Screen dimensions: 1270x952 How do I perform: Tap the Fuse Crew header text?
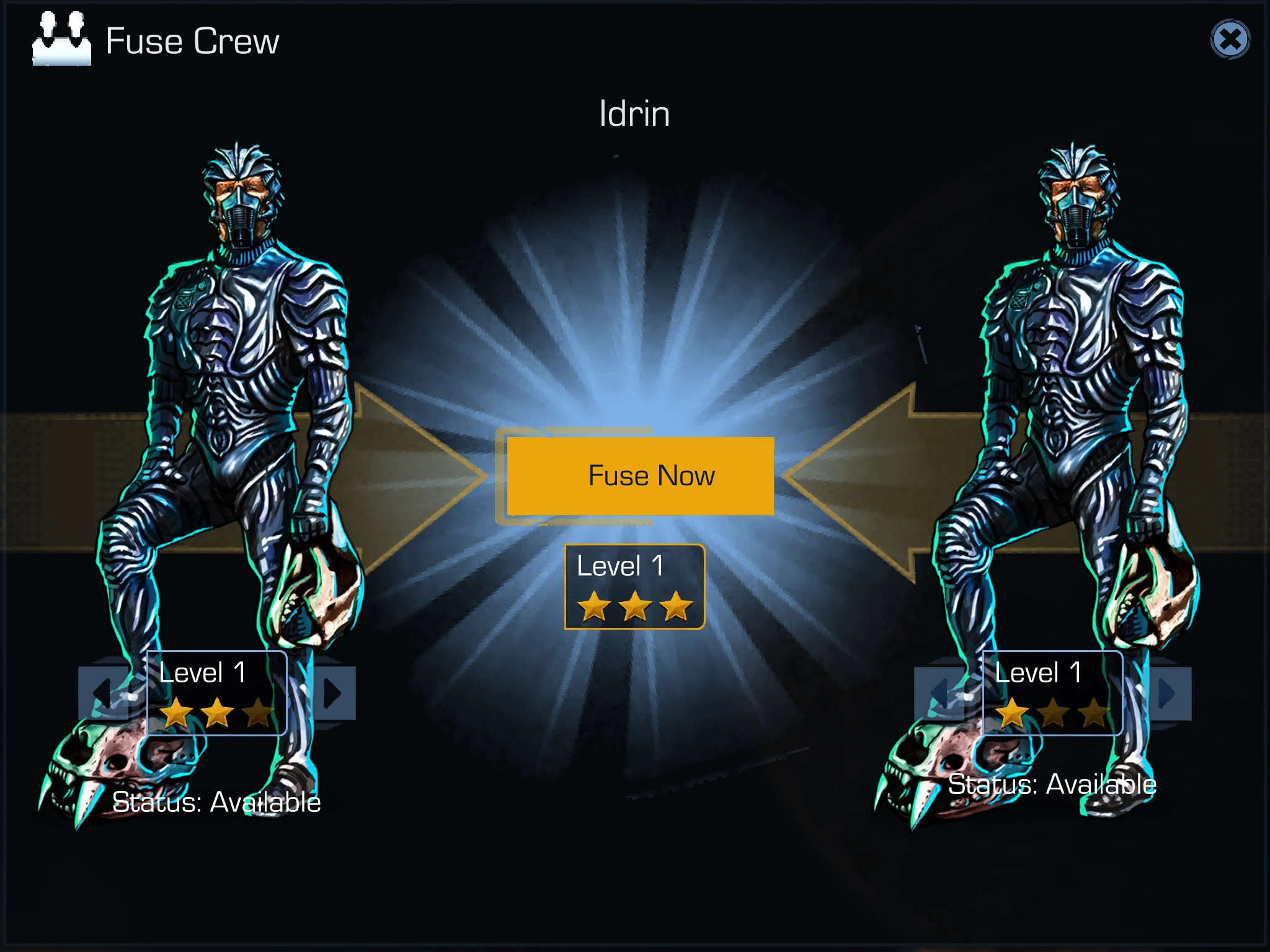pyautogui.click(x=192, y=41)
